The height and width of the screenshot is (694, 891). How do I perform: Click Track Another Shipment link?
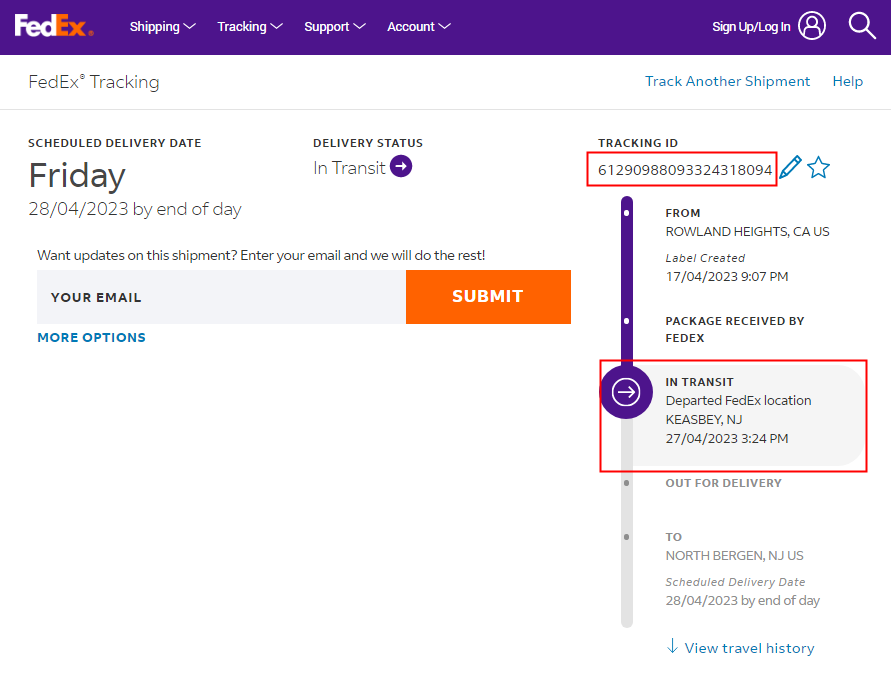pos(727,82)
